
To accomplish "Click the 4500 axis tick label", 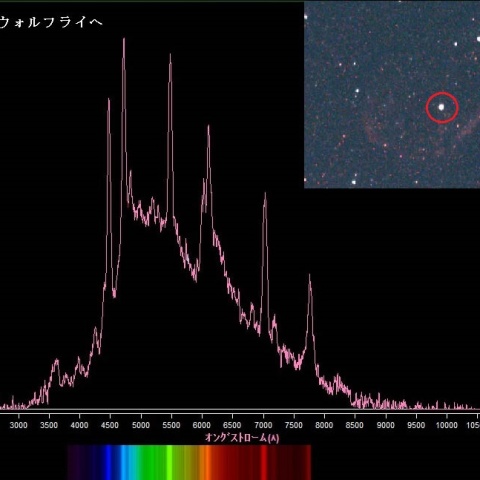I will 110,425.
